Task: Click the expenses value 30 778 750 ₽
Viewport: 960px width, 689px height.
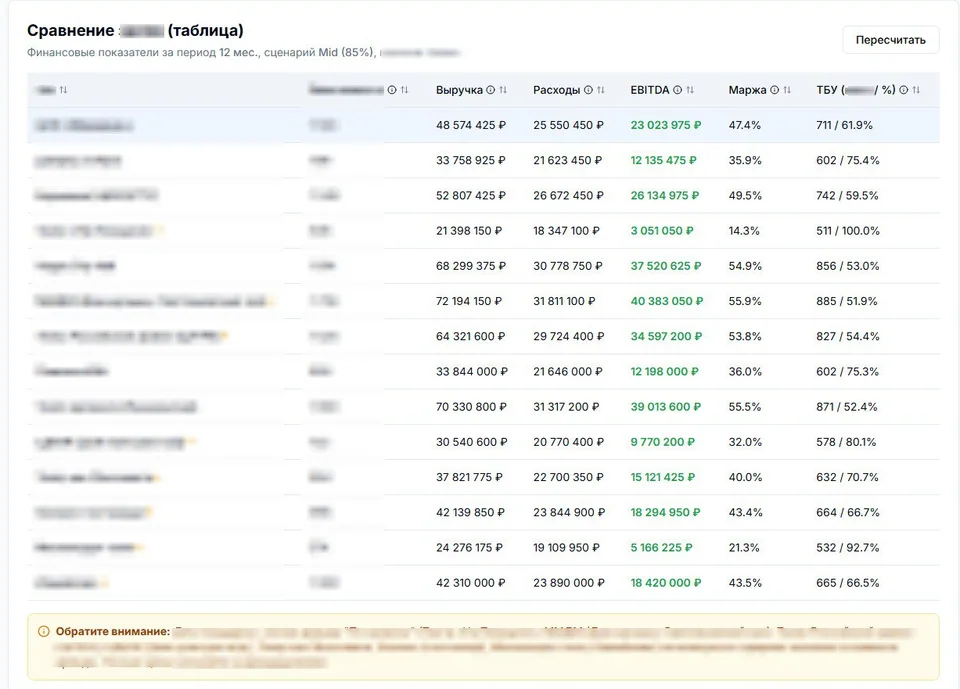Action: [568, 266]
